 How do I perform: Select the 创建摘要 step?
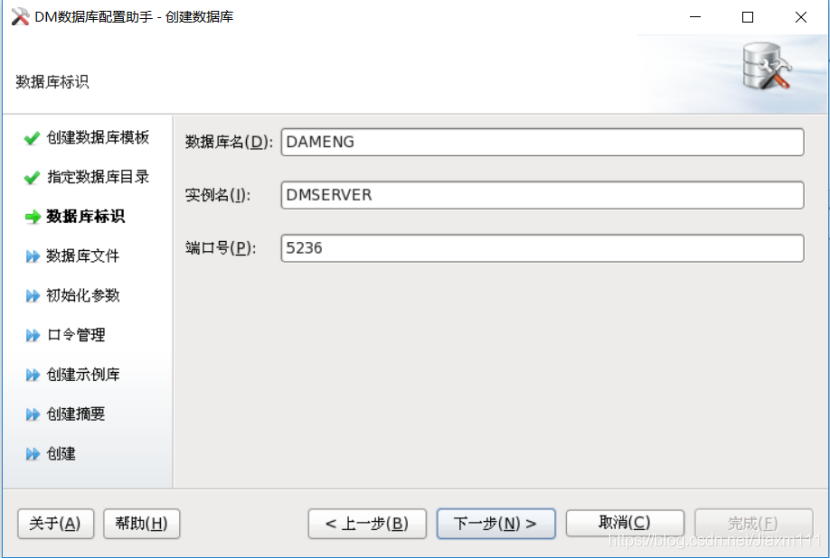tap(76, 413)
